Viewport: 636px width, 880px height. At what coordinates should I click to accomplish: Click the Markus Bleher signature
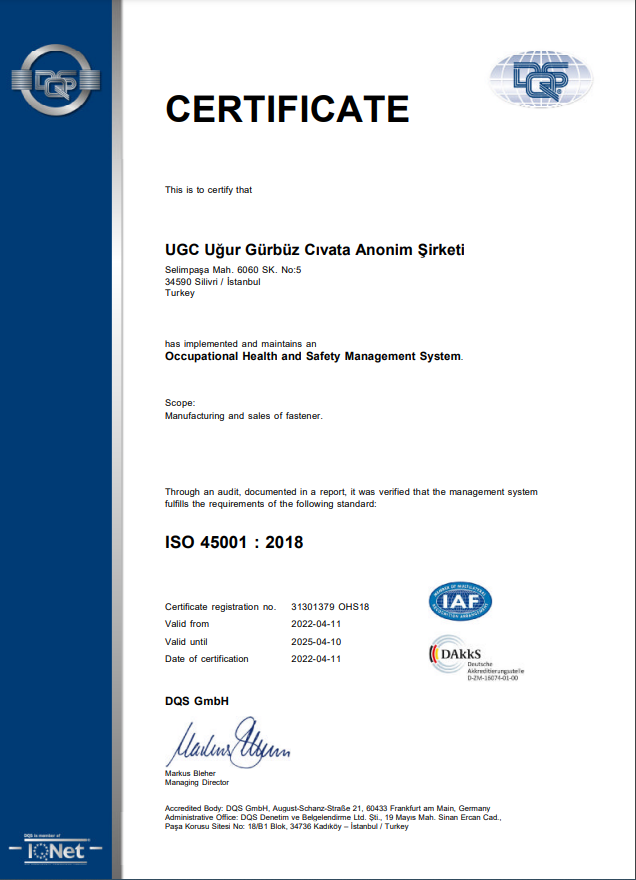click(x=228, y=742)
